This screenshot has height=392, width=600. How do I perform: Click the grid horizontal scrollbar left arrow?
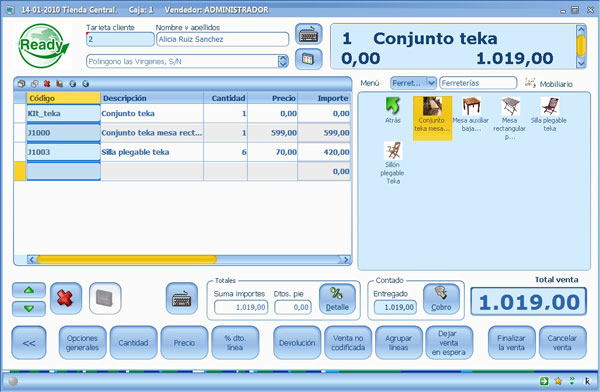click(32, 260)
